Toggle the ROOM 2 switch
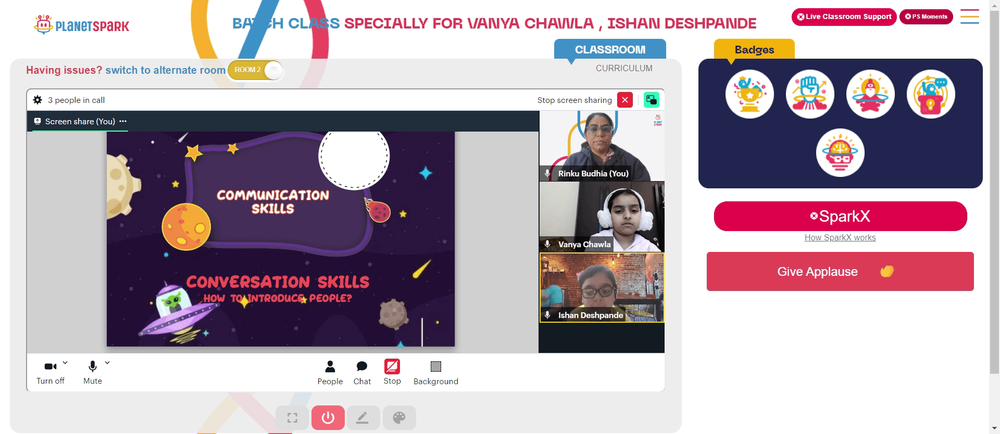This screenshot has width=1000, height=434. [x=255, y=70]
